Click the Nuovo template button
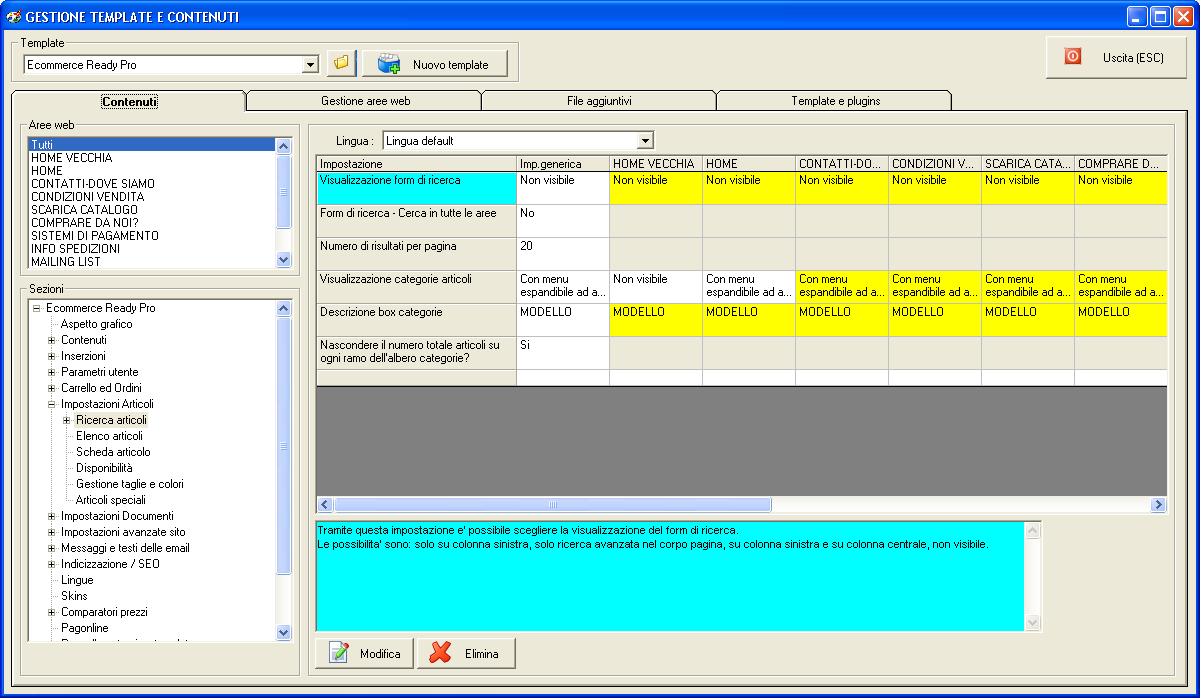This screenshot has width=1201, height=698. [x=435, y=64]
